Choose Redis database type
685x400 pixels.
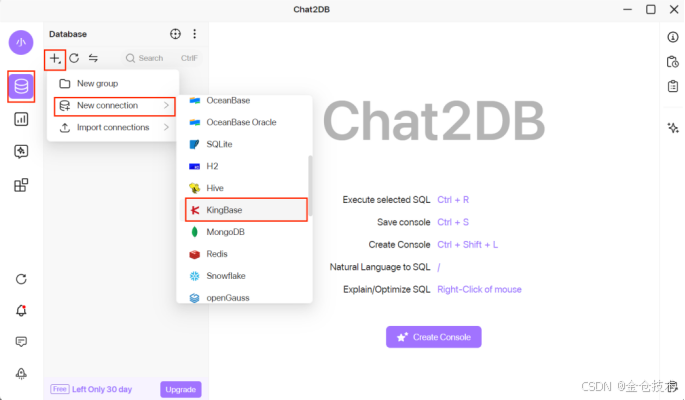244,254
